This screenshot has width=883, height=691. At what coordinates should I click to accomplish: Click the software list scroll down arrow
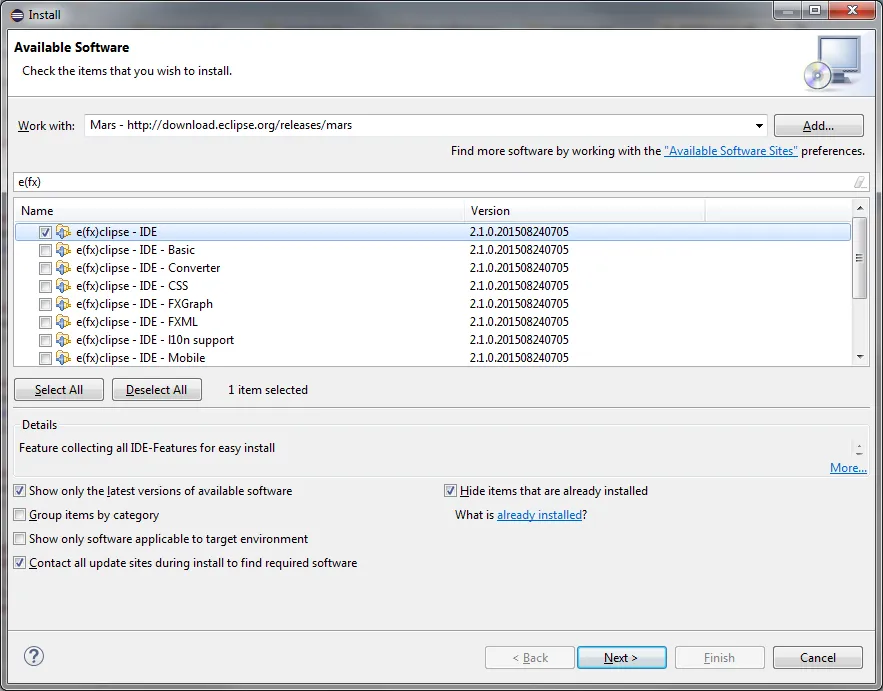(860, 356)
